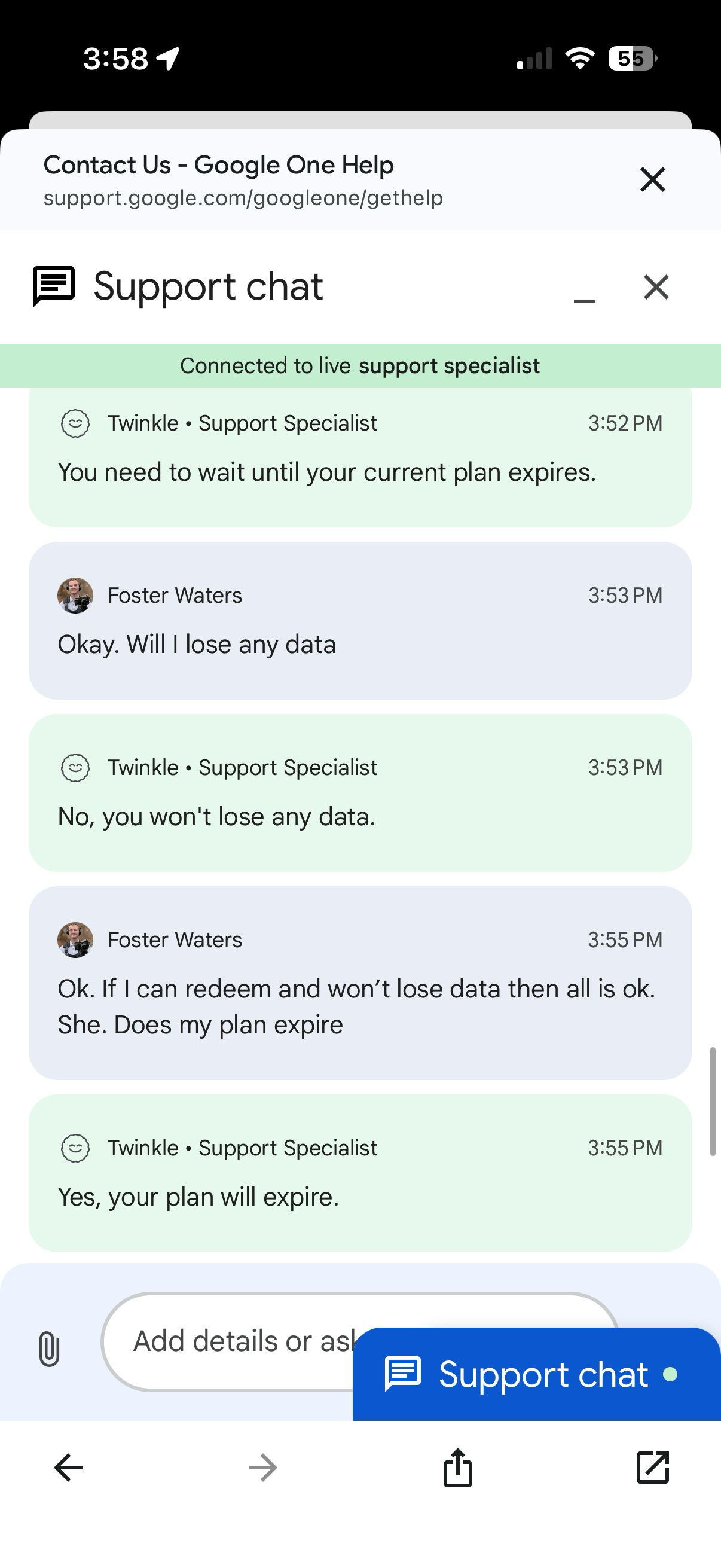Close the Google One Help browser sheet
Screen dimensions: 721x1568
click(652, 179)
